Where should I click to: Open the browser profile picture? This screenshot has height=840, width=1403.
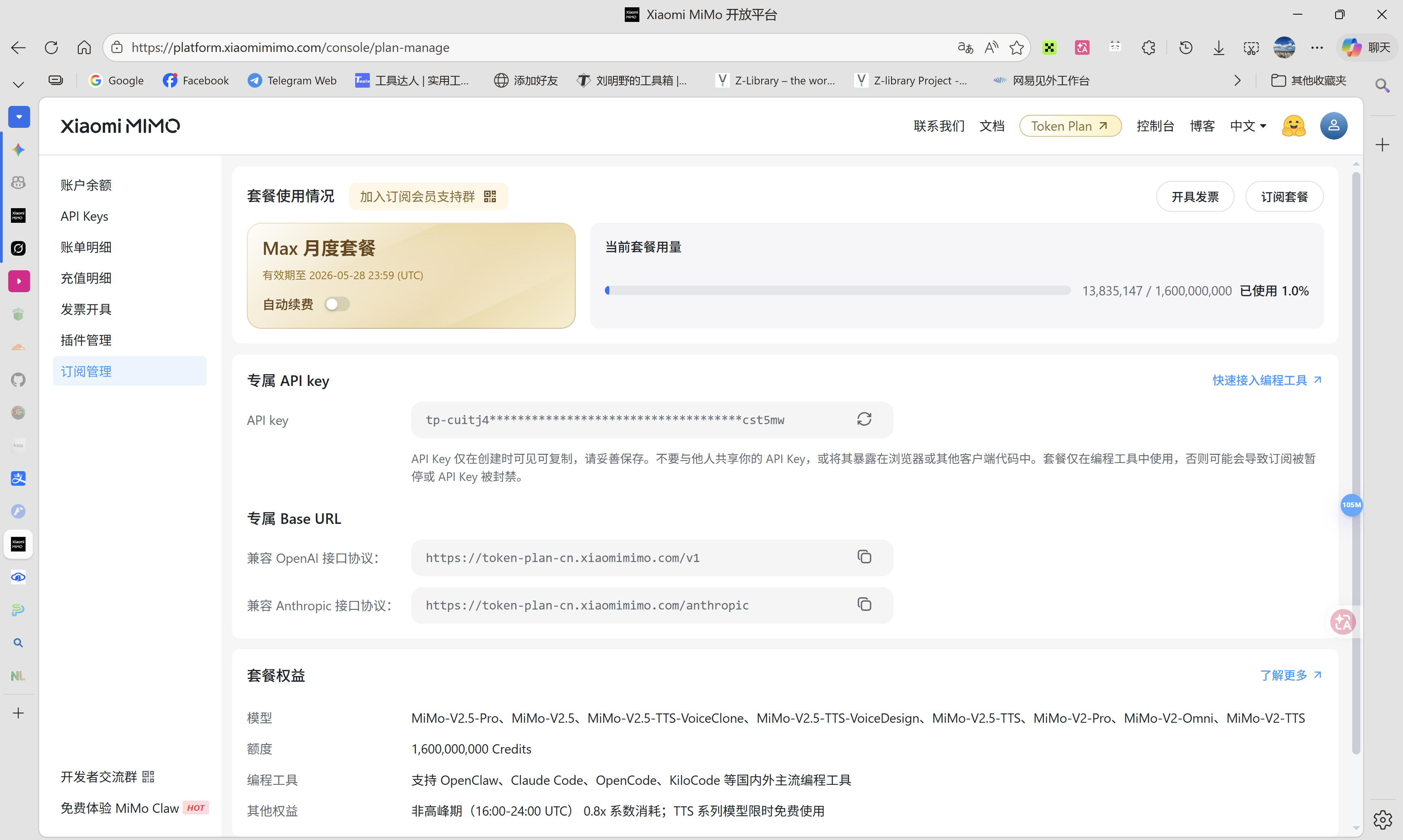point(1284,47)
